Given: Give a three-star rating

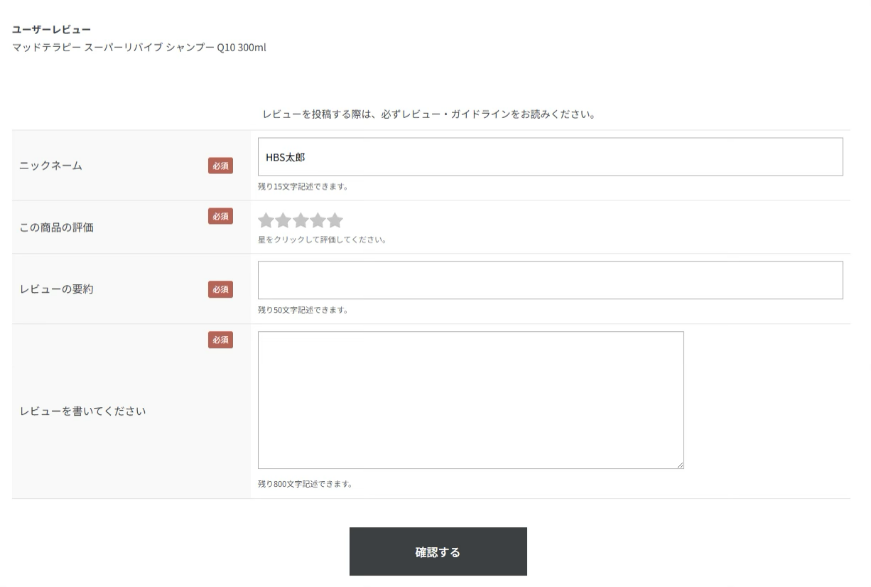Looking at the screenshot, I should click(x=301, y=221).
